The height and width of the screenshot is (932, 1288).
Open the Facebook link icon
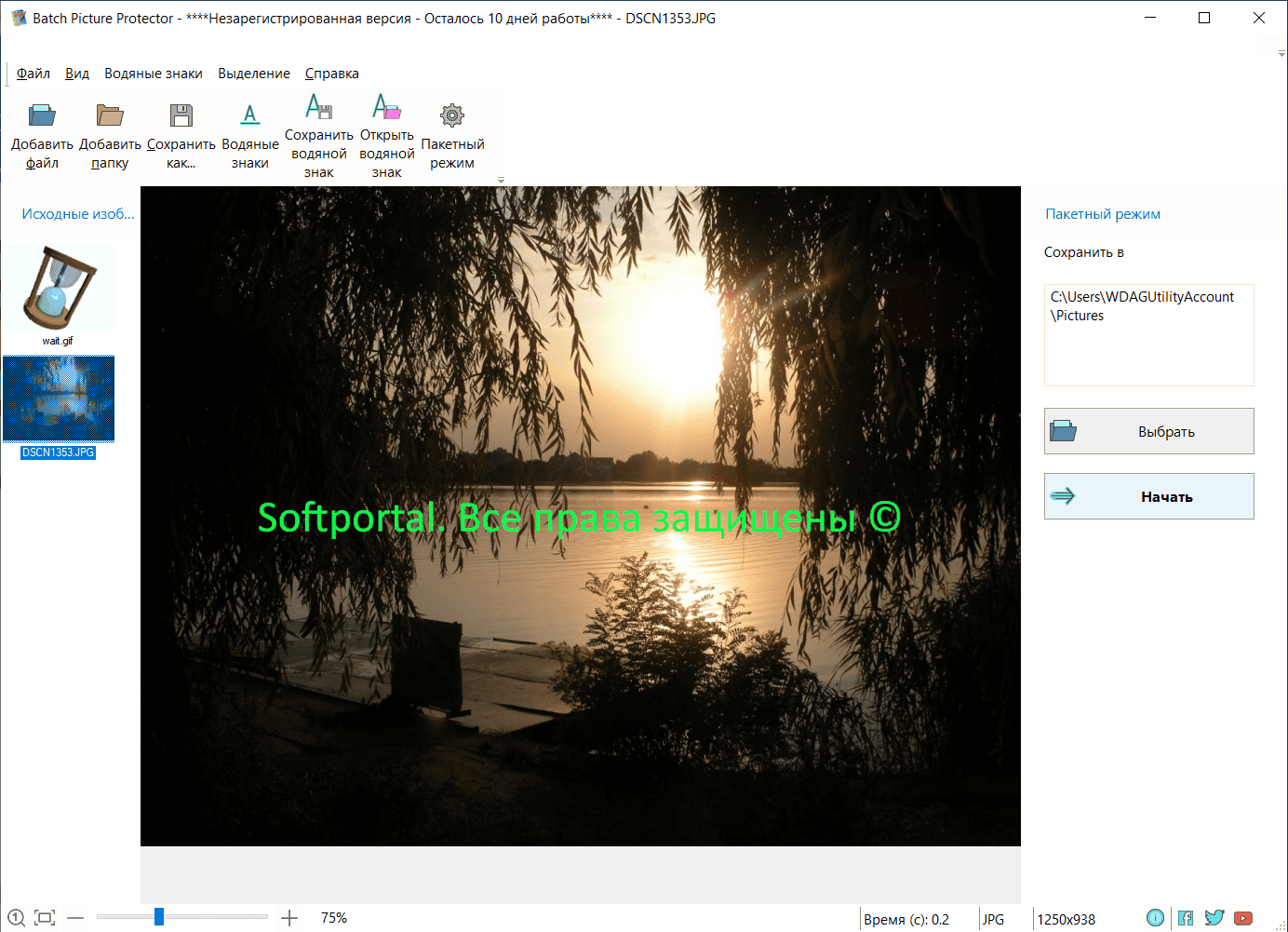click(x=1186, y=918)
